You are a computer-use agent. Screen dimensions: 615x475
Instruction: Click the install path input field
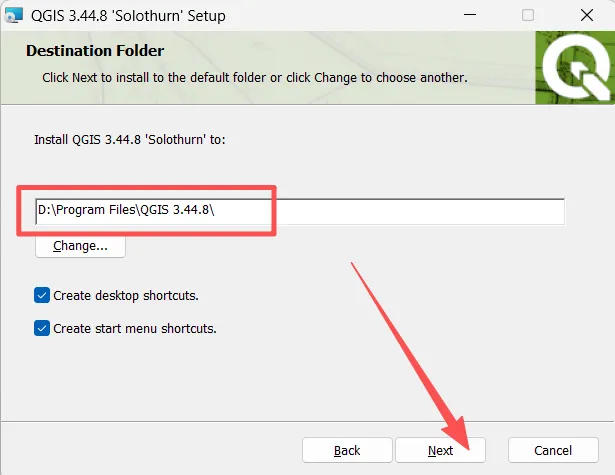click(x=300, y=212)
